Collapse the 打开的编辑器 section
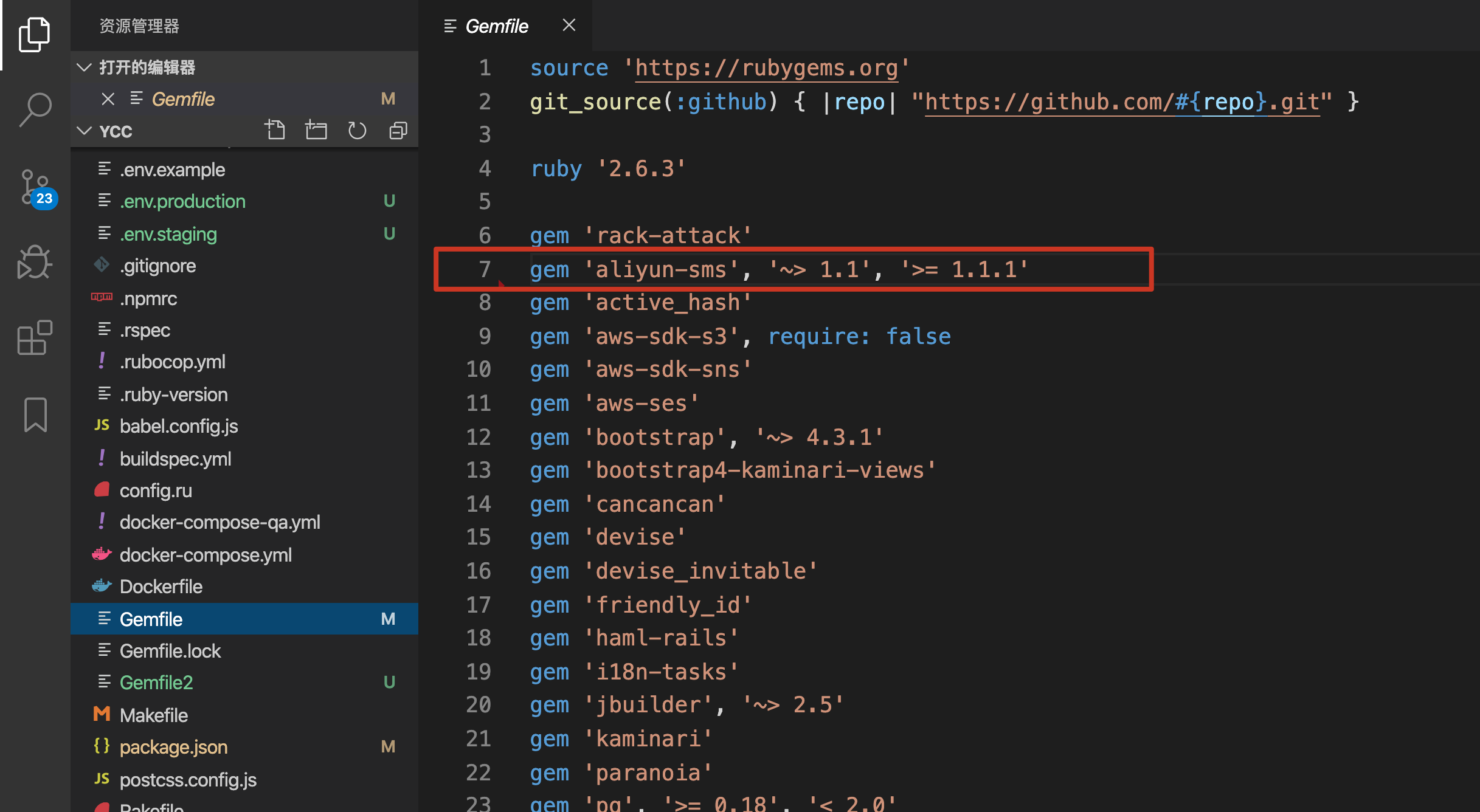This screenshot has width=1480, height=812. pos(84,67)
